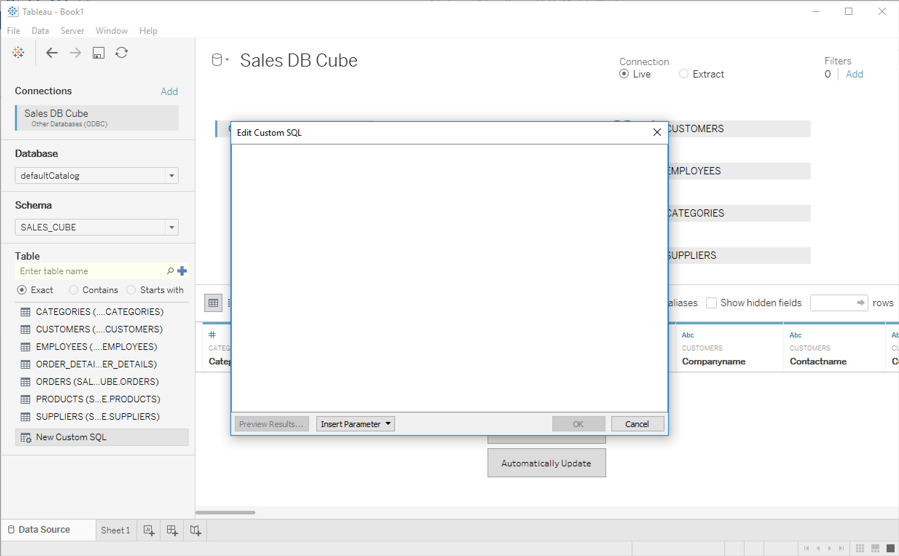Select the ORDER_DETAILS table in the list

(96, 365)
